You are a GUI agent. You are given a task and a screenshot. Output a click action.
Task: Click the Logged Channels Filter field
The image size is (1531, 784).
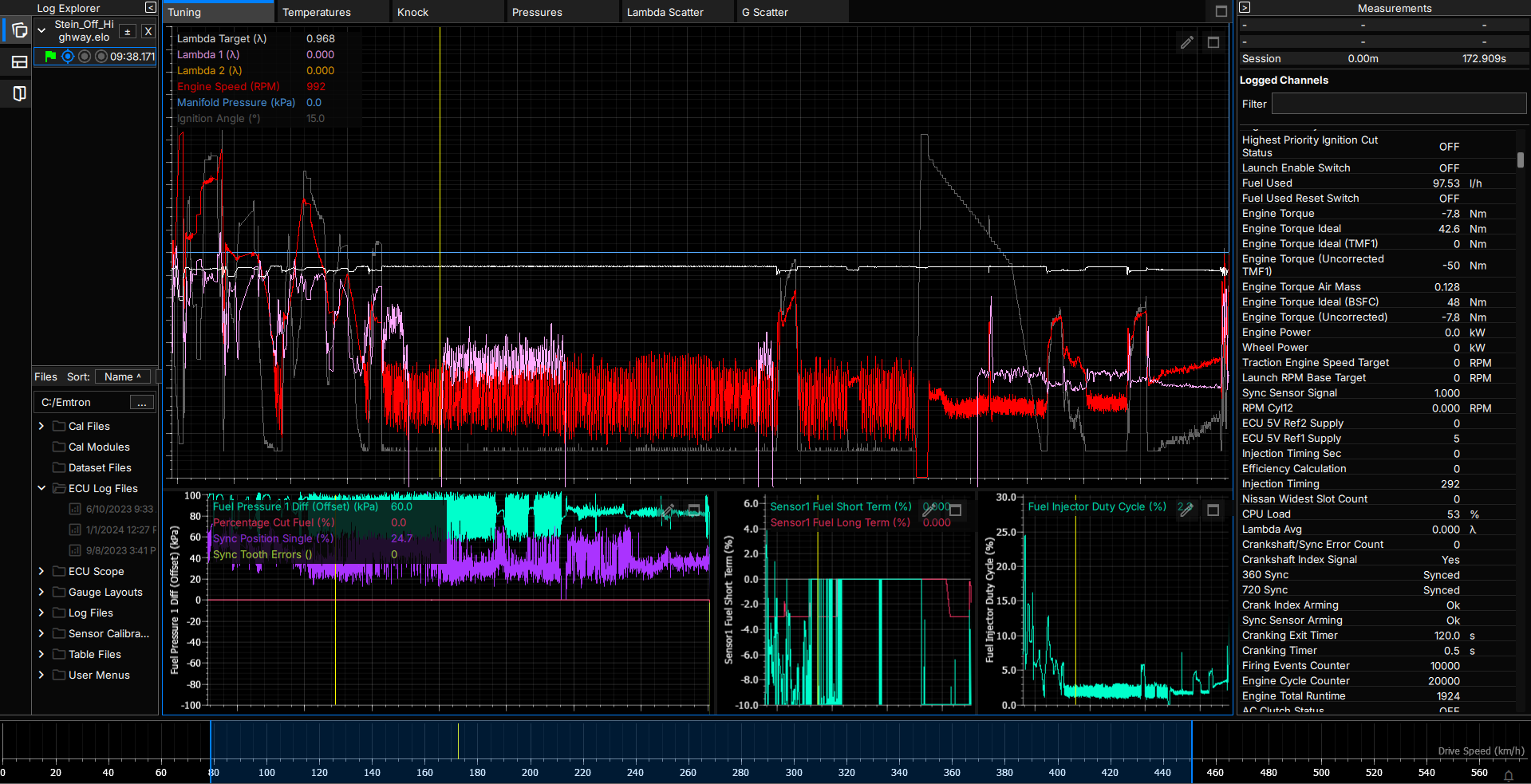1398,104
